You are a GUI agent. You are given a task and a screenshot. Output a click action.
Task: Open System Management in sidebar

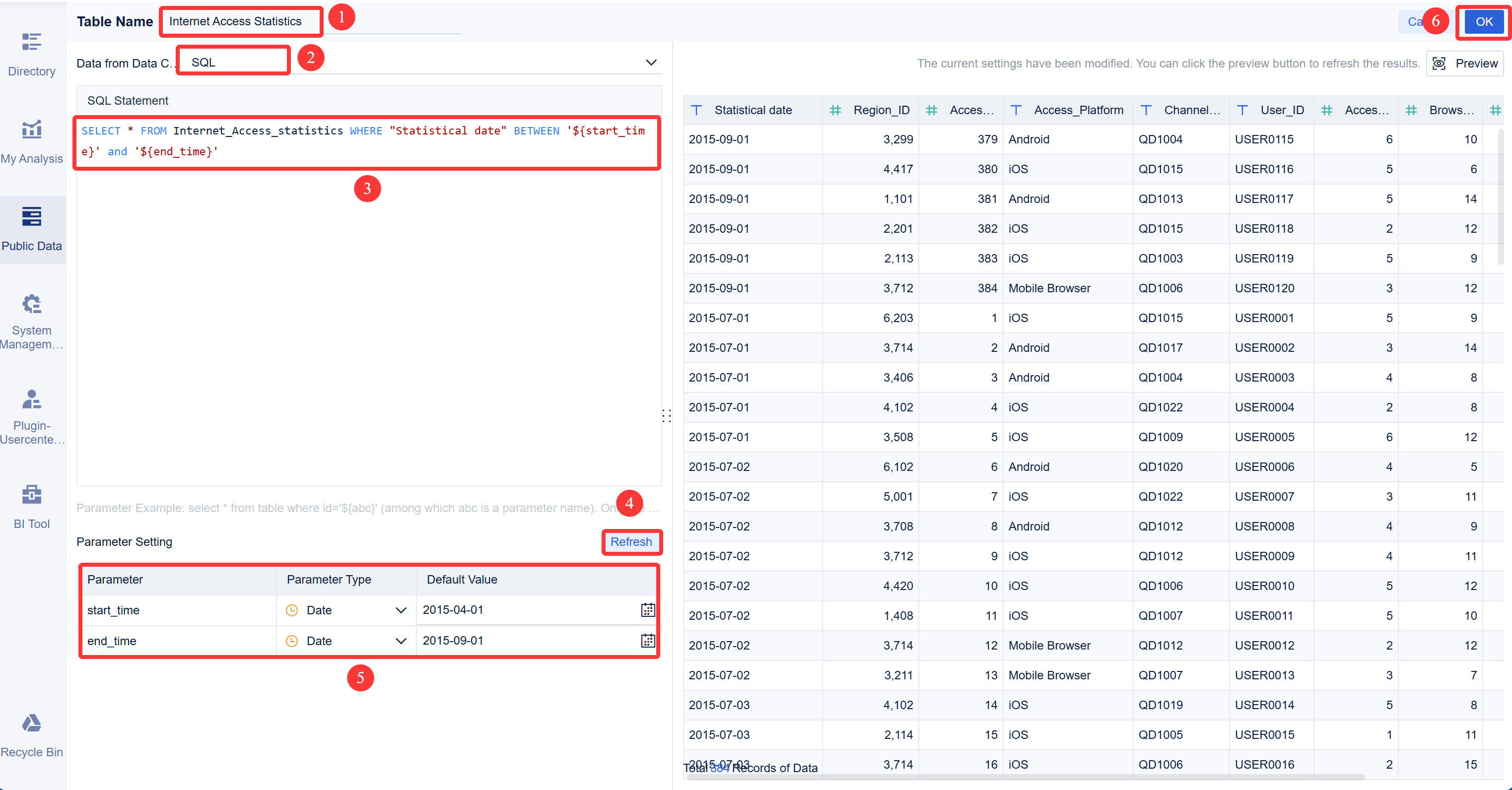(x=32, y=322)
